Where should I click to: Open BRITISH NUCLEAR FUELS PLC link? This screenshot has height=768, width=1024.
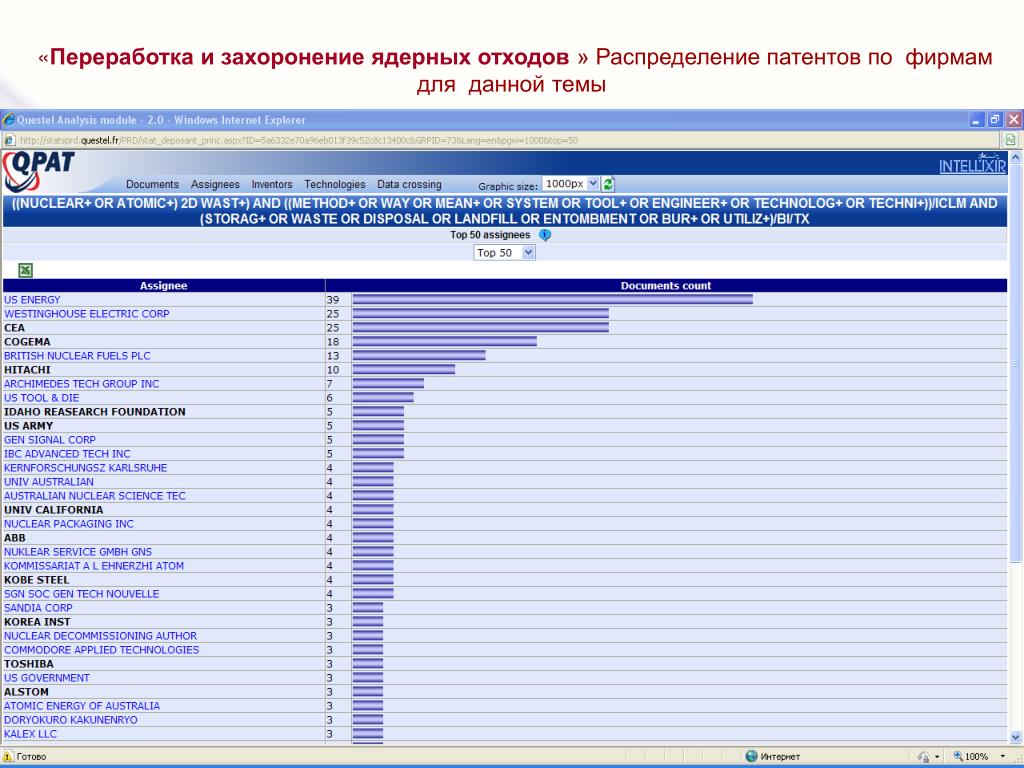pos(77,356)
